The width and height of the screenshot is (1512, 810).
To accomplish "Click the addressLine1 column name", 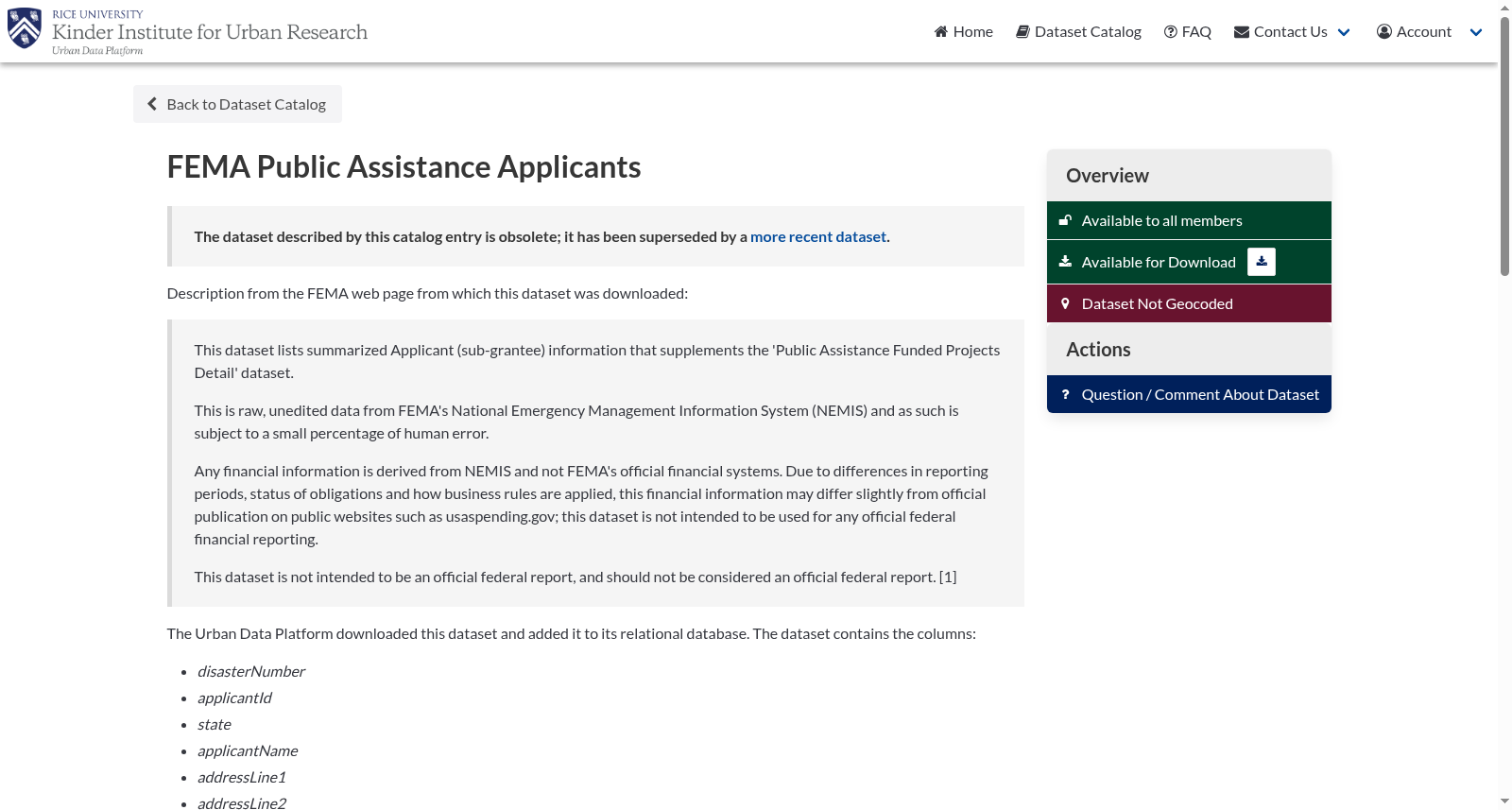I will (x=242, y=777).
